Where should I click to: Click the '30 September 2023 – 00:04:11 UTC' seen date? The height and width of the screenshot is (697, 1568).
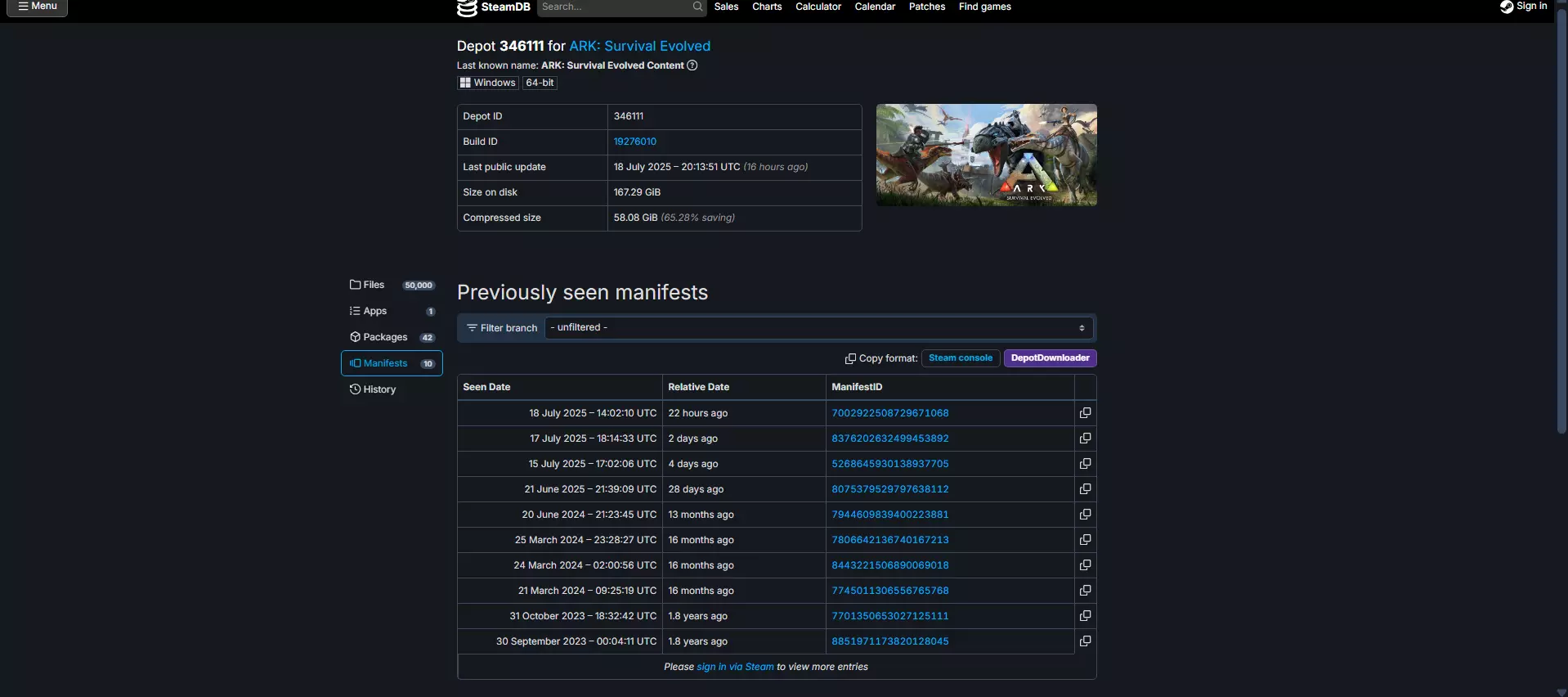[x=576, y=641]
